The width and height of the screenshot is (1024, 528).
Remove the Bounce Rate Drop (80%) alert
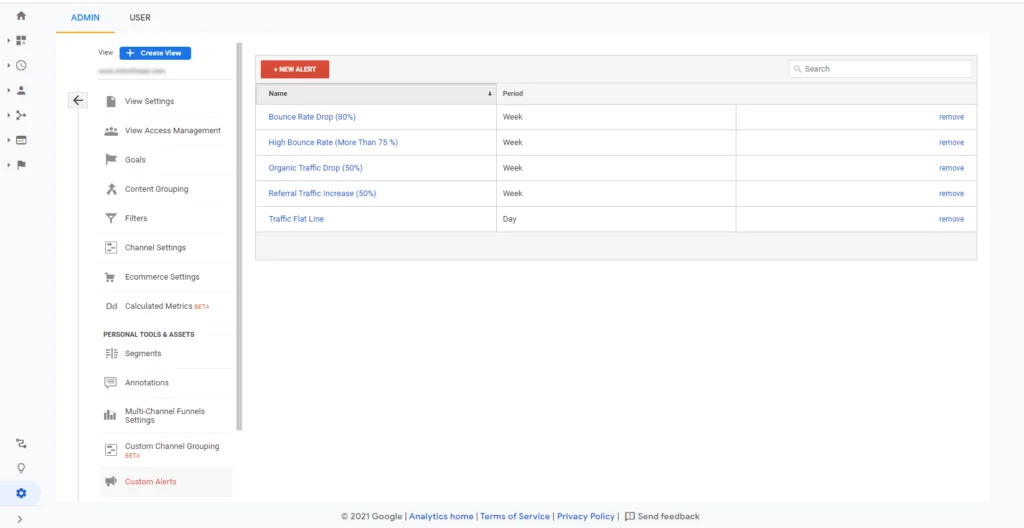pyautogui.click(x=951, y=117)
